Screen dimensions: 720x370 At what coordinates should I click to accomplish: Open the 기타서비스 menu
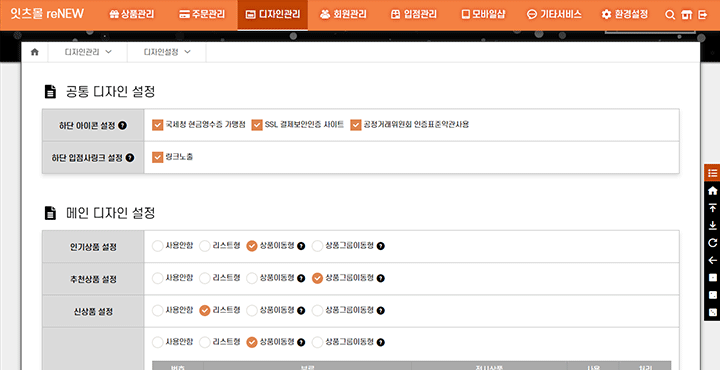pos(554,15)
